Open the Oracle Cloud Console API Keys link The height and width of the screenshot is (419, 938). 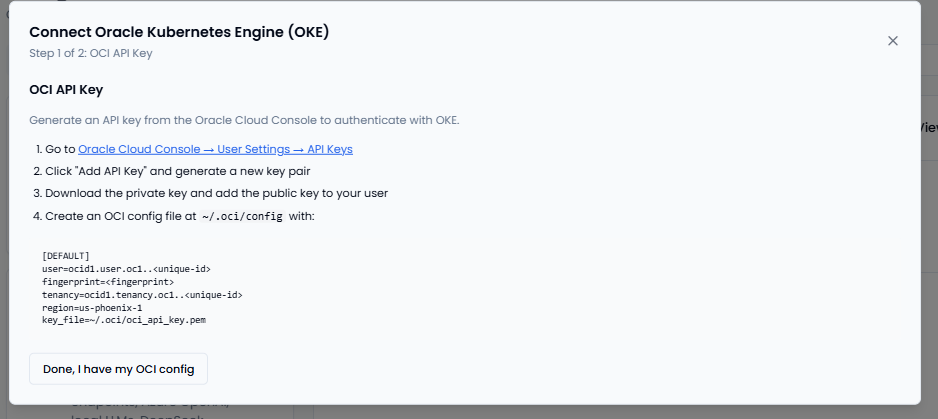click(x=215, y=149)
